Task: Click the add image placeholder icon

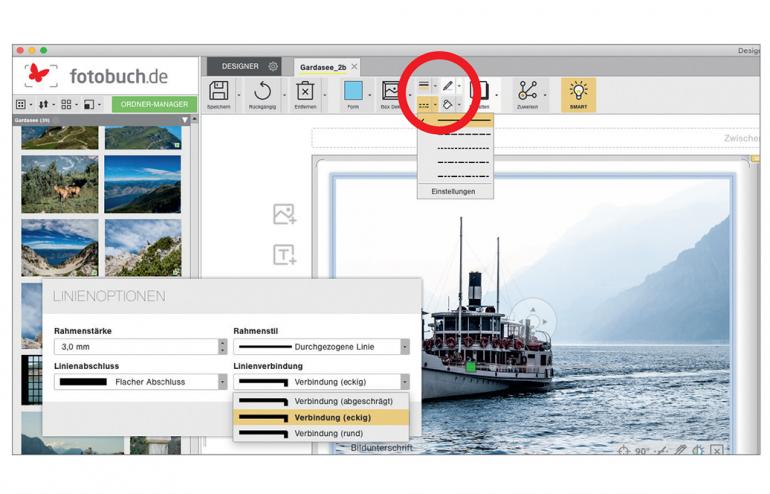Action: [x=284, y=214]
